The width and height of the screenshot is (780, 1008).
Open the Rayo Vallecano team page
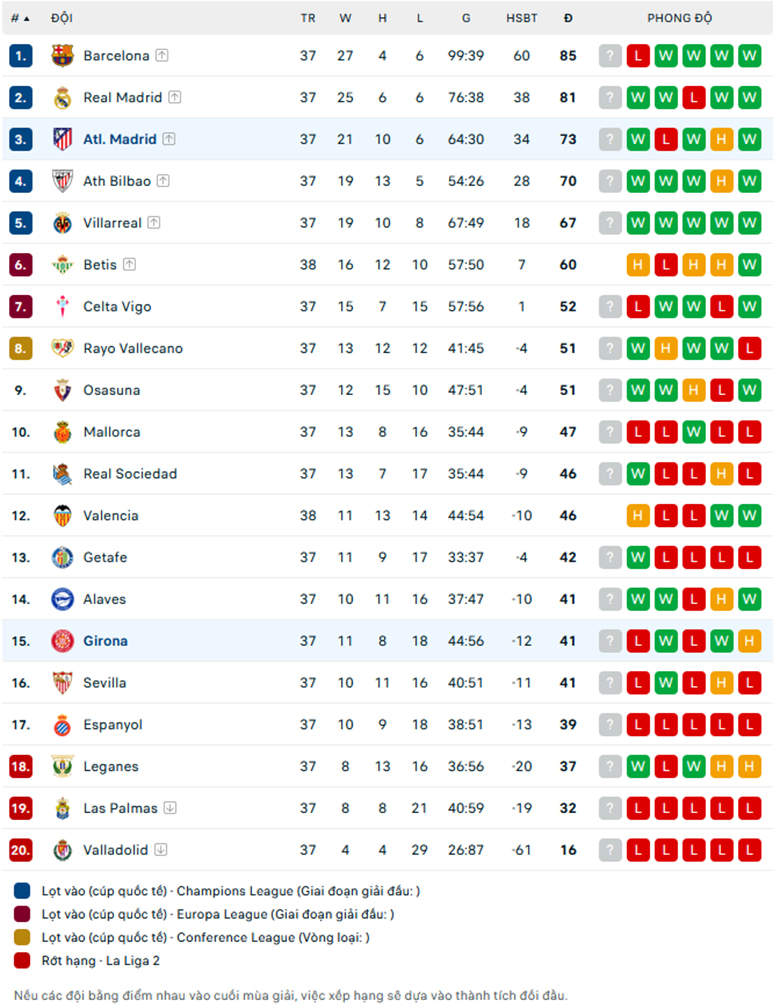coord(133,348)
